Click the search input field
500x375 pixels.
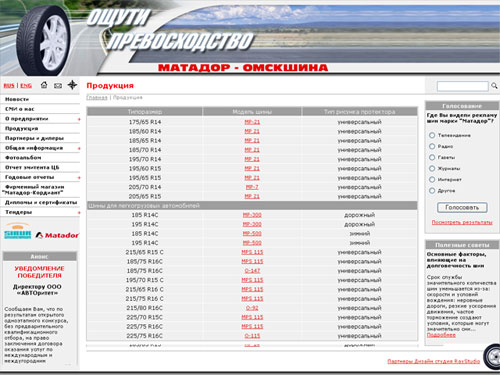pos(462,86)
